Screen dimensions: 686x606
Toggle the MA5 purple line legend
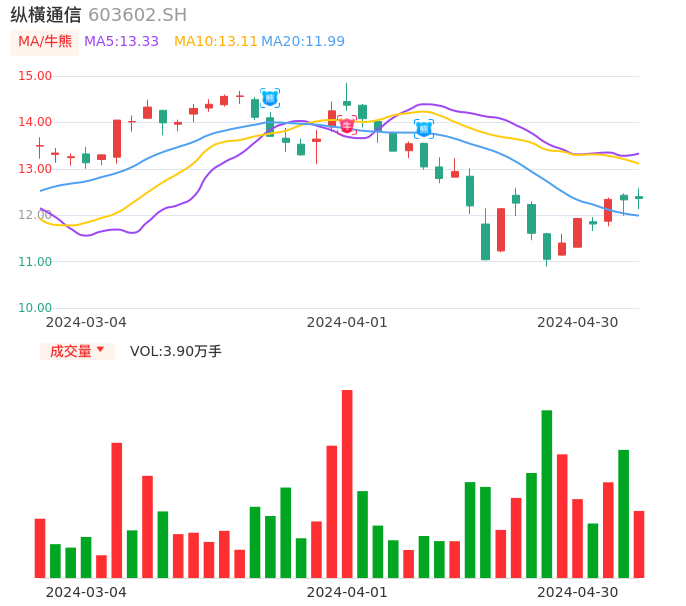pos(122,42)
